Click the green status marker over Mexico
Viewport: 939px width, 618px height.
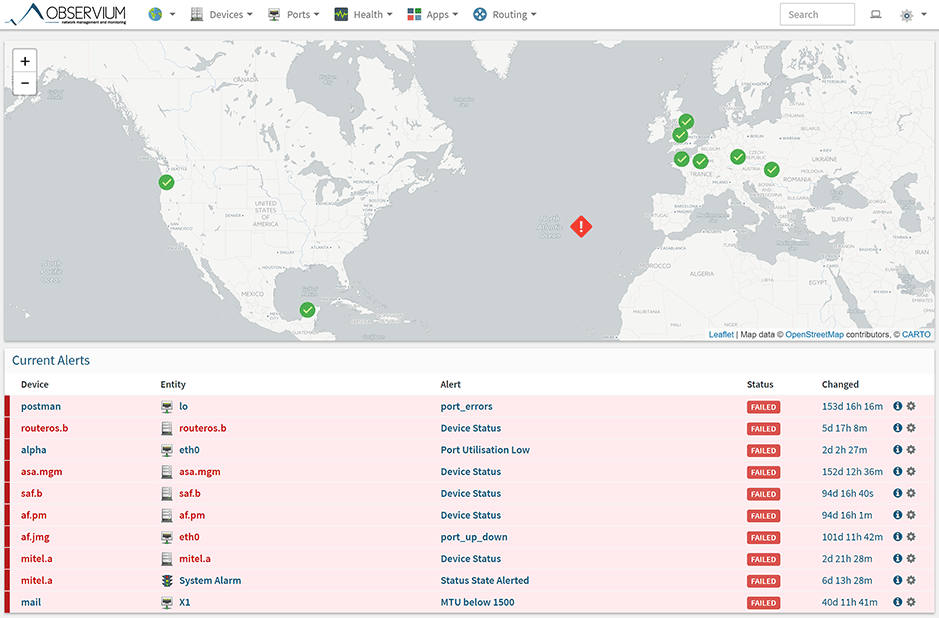click(x=307, y=310)
